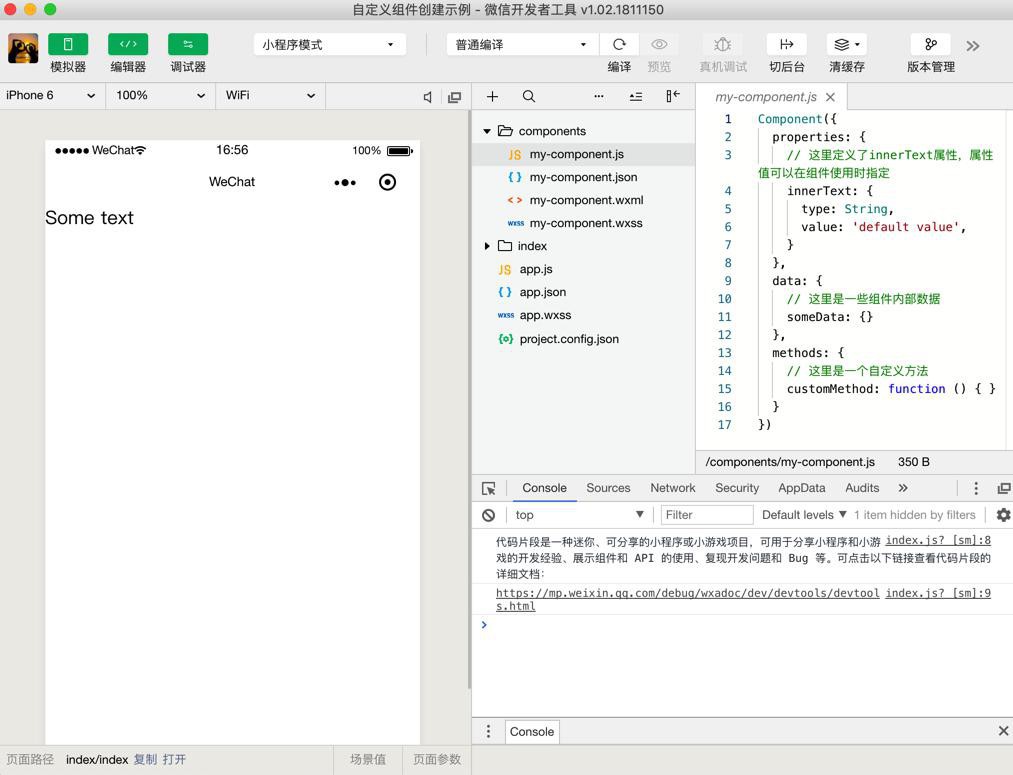Open the top context dropdown
1013x775 pixels.
(x=580, y=515)
